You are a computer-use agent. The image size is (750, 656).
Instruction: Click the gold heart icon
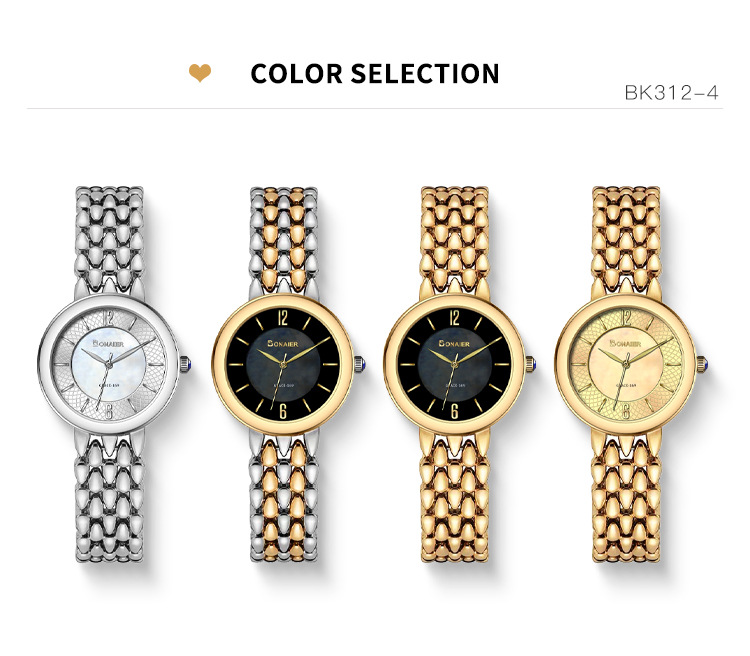click(199, 73)
